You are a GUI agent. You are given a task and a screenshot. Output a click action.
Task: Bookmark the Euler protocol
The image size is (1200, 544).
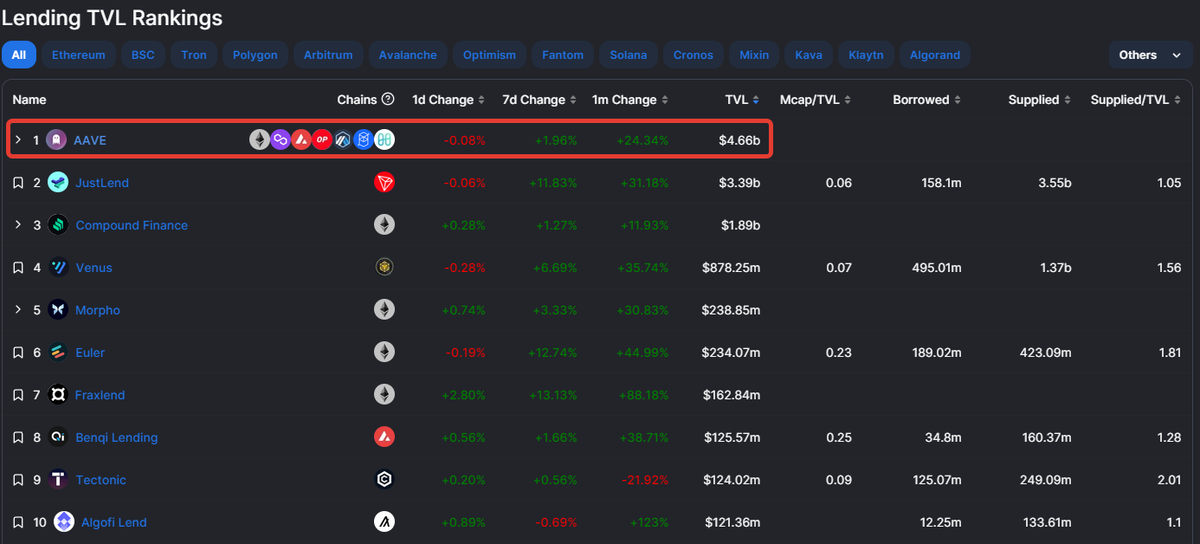tap(18, 352)
